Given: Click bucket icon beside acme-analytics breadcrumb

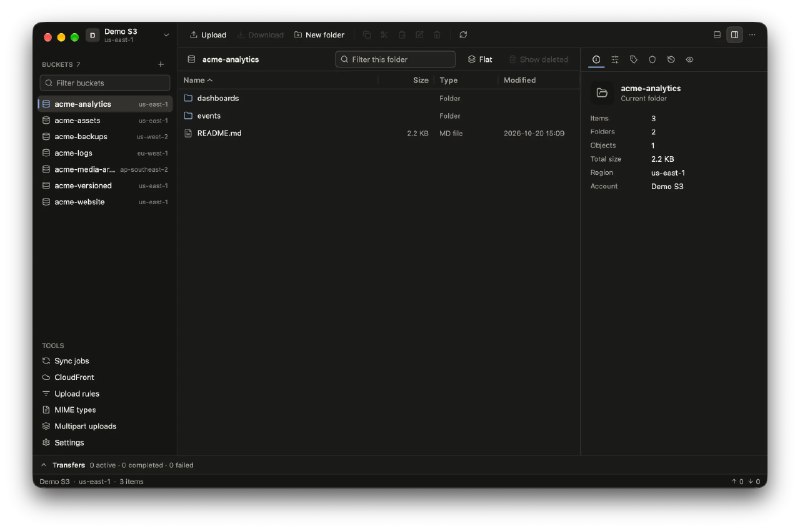Looking at the screenshot, I should click(x=191, y=59).
